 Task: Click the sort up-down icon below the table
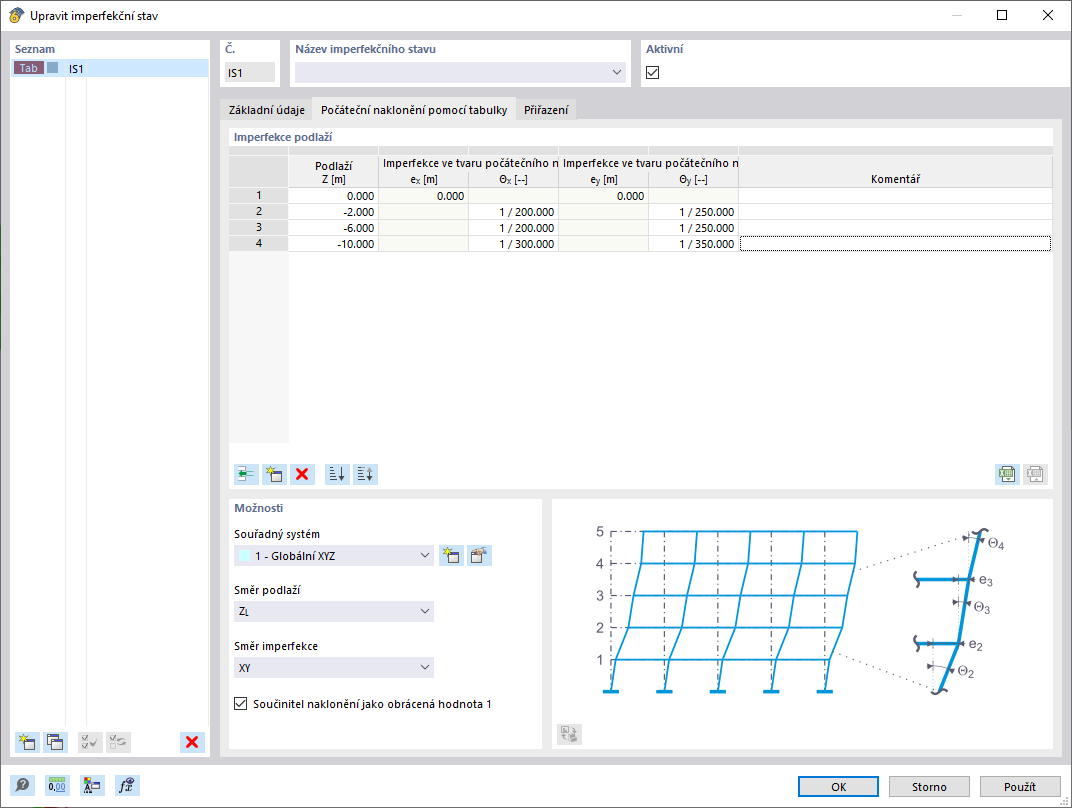(365, 474)
